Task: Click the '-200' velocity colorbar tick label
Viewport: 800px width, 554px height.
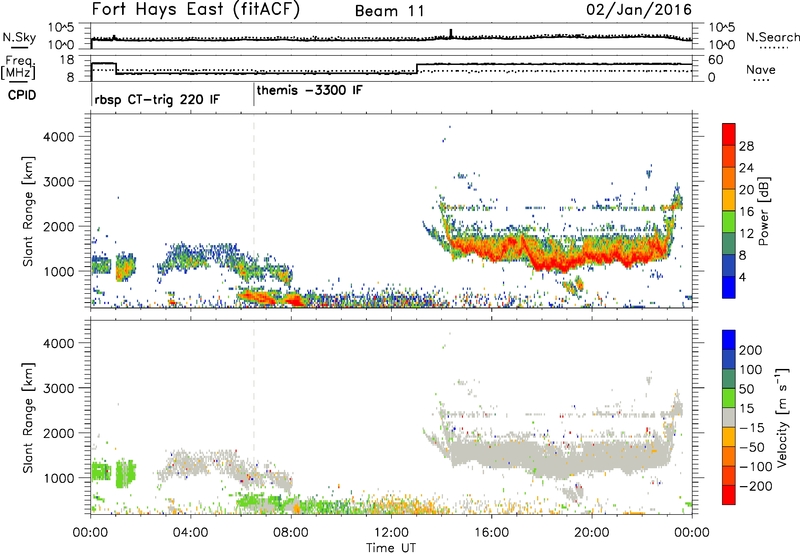Action: click(x=756, y=486)
